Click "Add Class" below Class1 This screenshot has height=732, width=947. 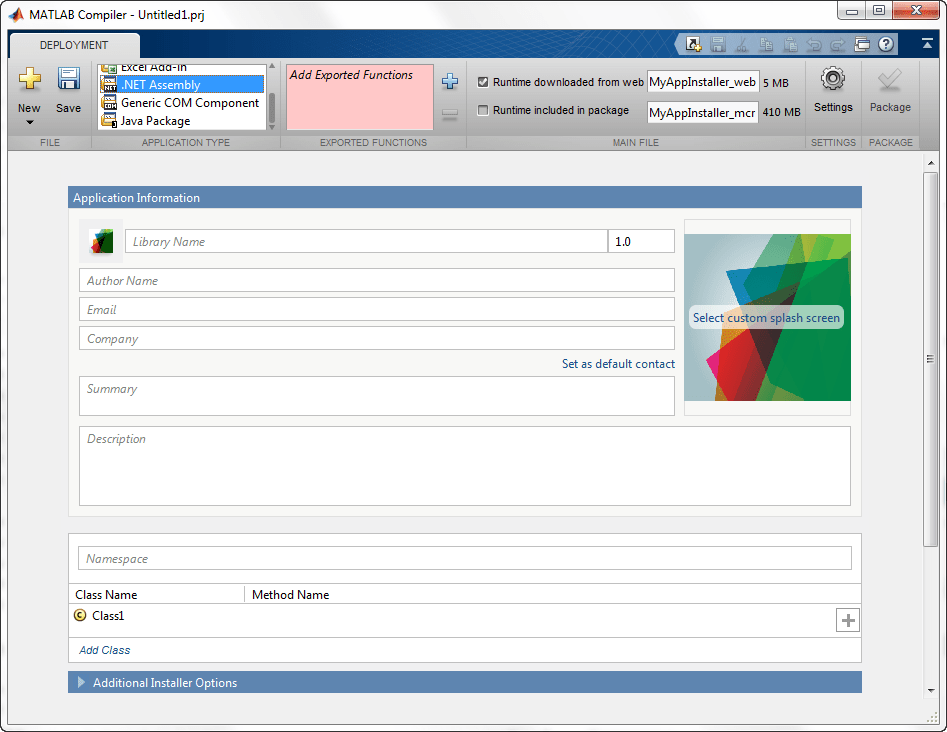(104, 650)
